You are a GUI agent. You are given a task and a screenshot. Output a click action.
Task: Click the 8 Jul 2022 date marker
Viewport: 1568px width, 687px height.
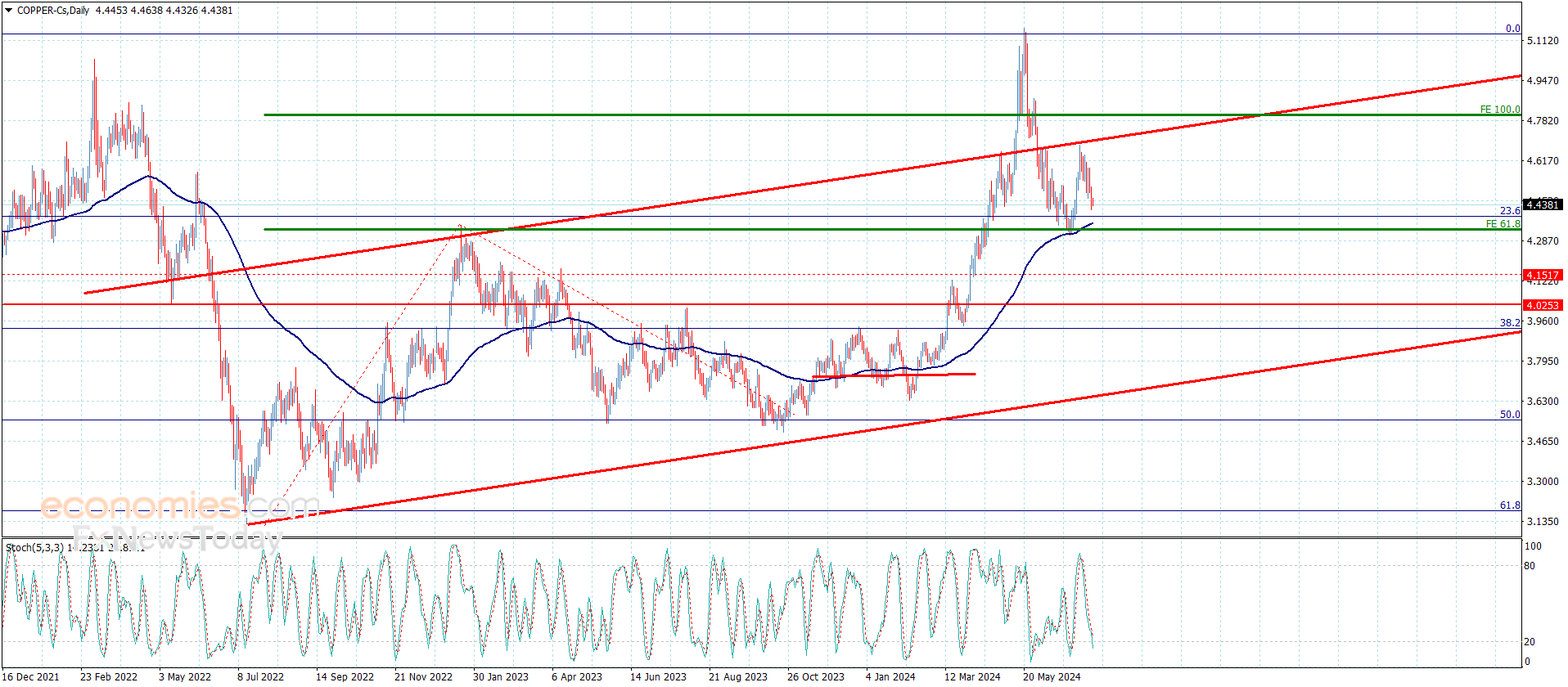click(x=260, y=676)
